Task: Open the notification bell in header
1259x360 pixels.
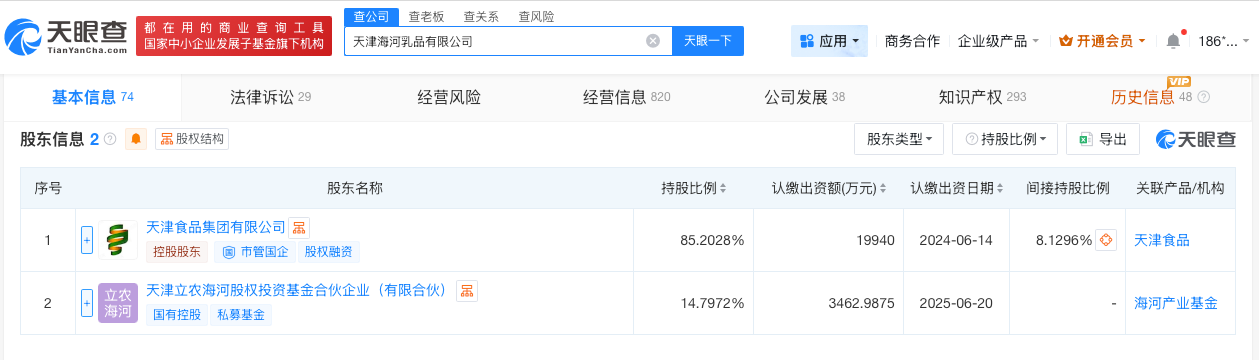Action: pyautogui.click(x=1173, y=41)
